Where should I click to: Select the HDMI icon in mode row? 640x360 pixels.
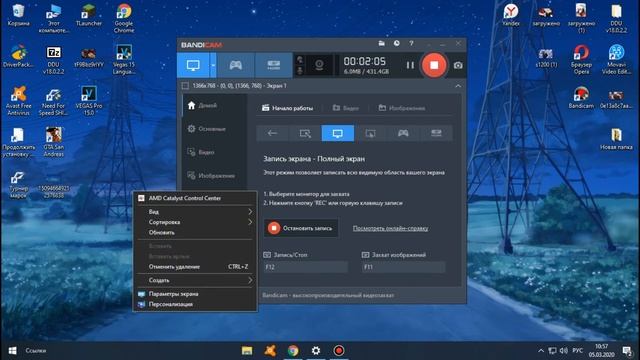(436, 133)
